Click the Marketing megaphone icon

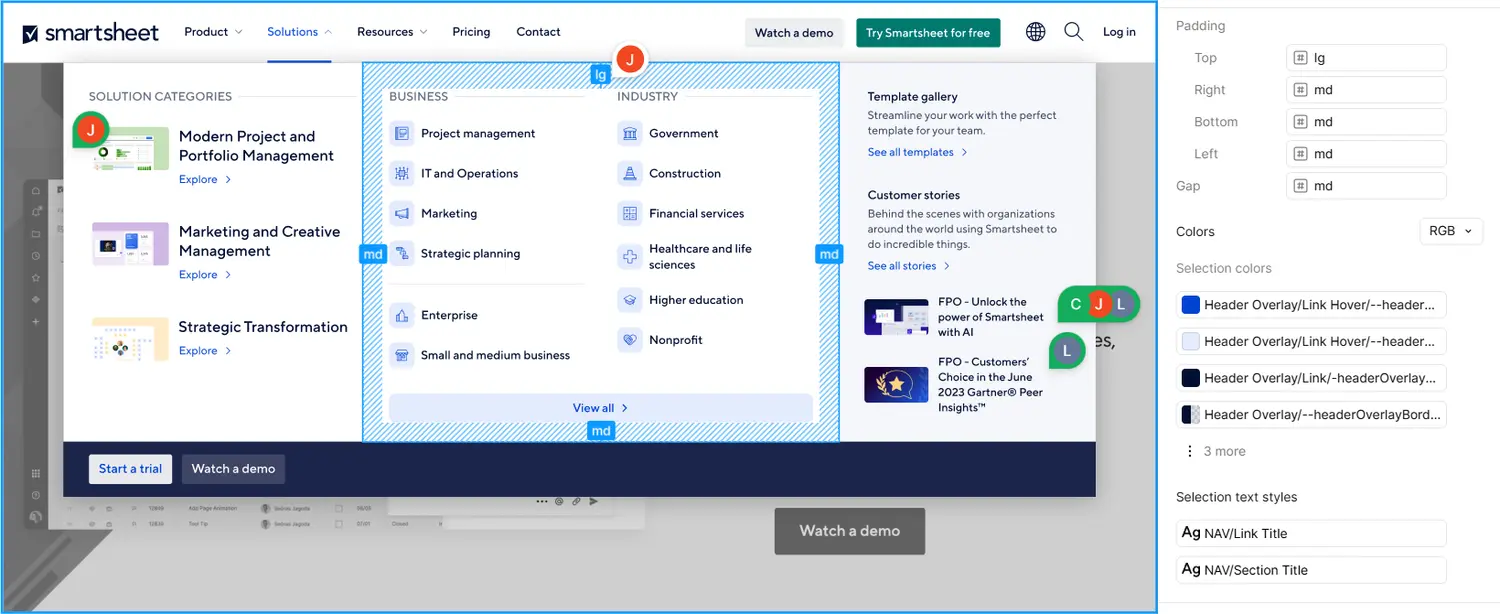(402, 213)
